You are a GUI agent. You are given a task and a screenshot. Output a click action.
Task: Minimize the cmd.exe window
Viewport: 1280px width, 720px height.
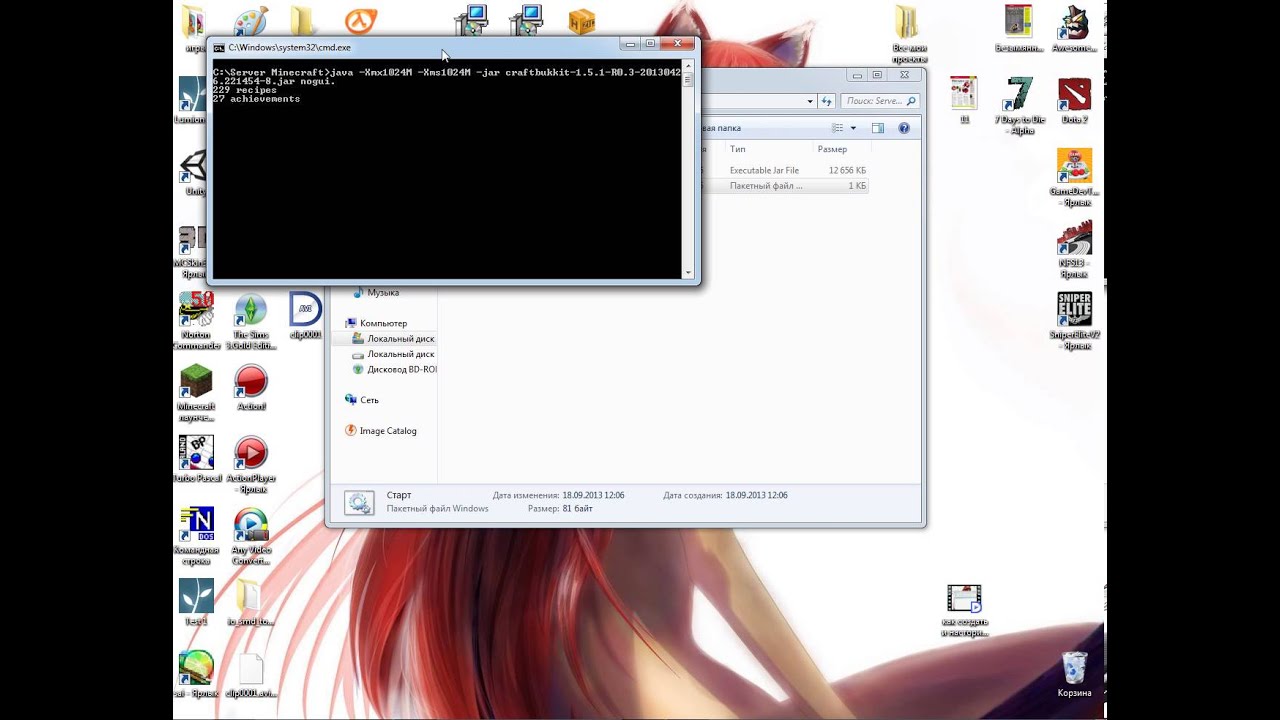(x=630, y=44)
